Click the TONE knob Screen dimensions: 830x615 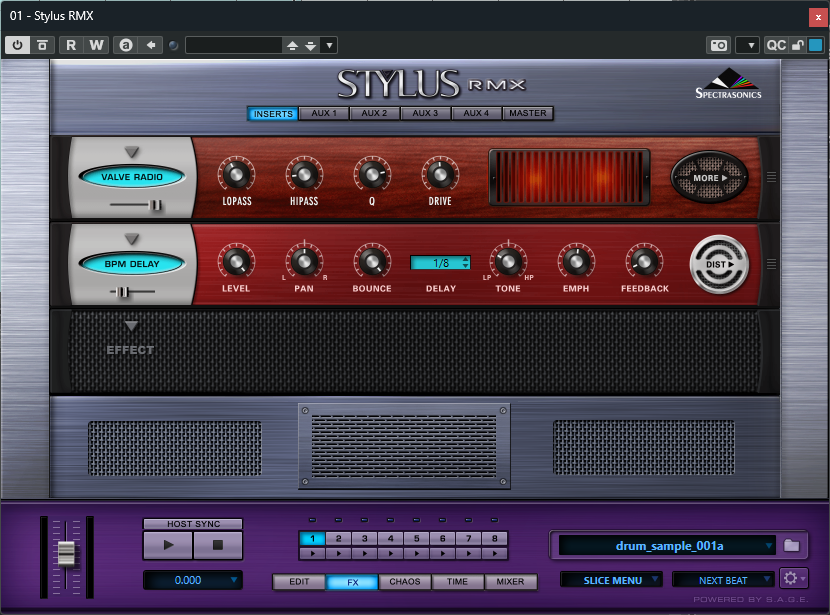[x=508, y=261]
